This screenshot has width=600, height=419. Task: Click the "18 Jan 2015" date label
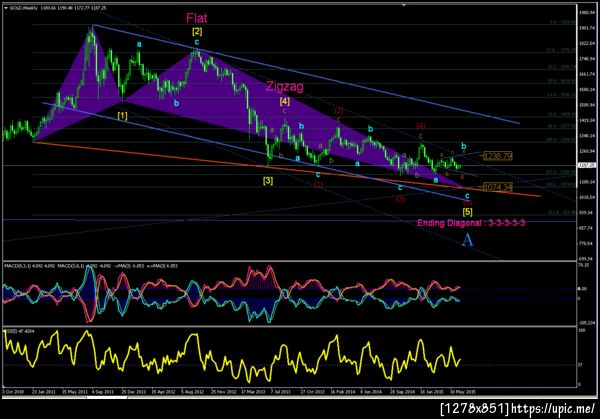pos(432,392)
